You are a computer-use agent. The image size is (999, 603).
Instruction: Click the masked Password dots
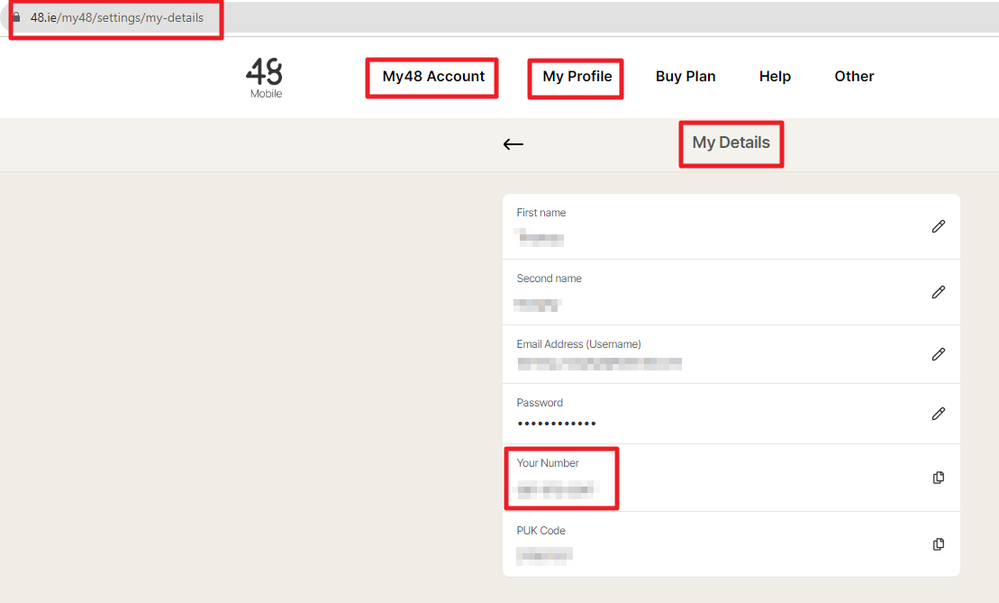(x=557, y=424)
